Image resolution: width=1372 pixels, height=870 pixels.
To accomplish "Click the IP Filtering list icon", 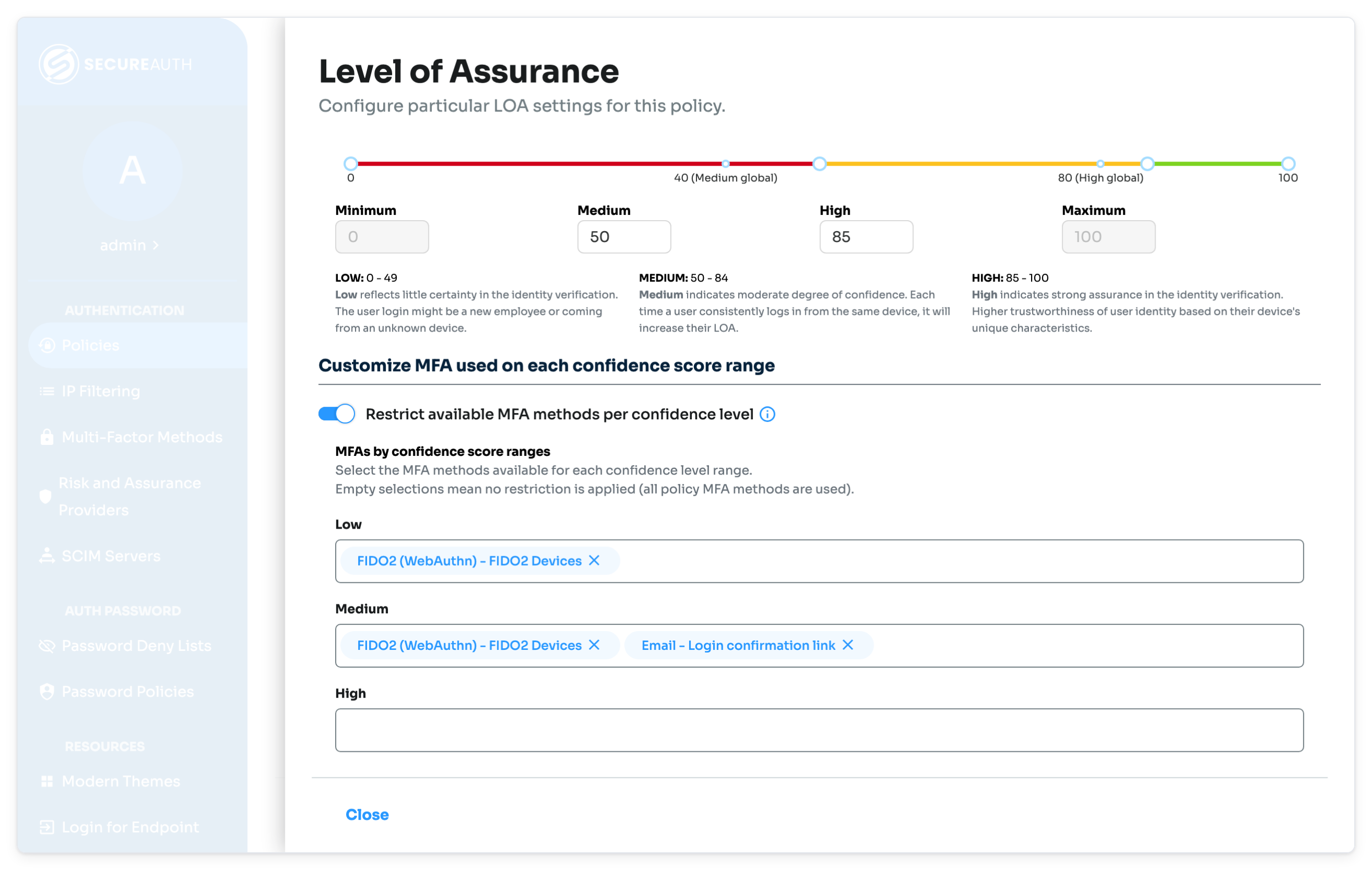I will pos(47,392).
